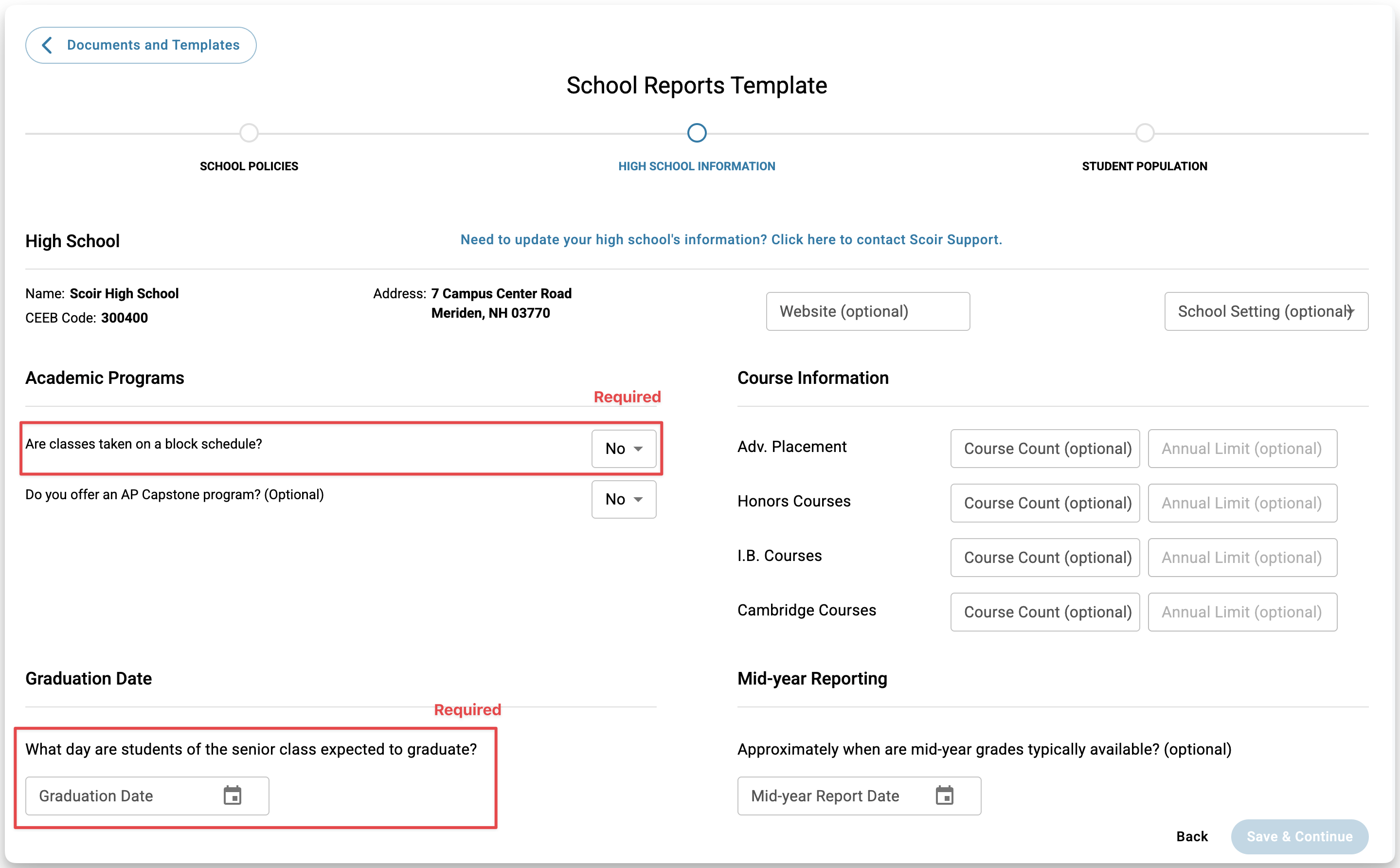Click the Website optional input field
This screenshot has width=1400, height=868.
pos(867,311)
